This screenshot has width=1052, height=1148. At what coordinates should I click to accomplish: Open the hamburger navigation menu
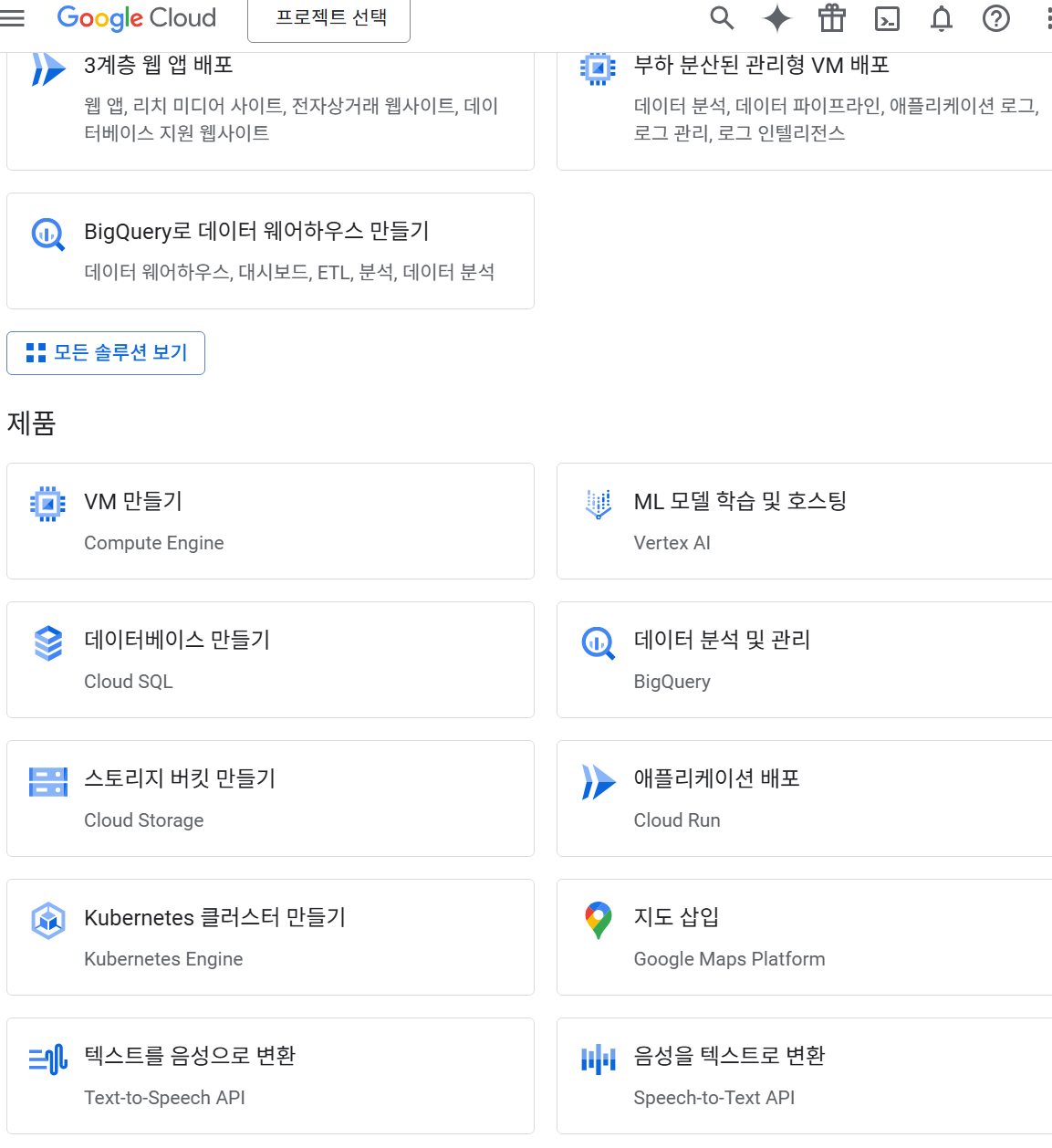click(12, 17)
